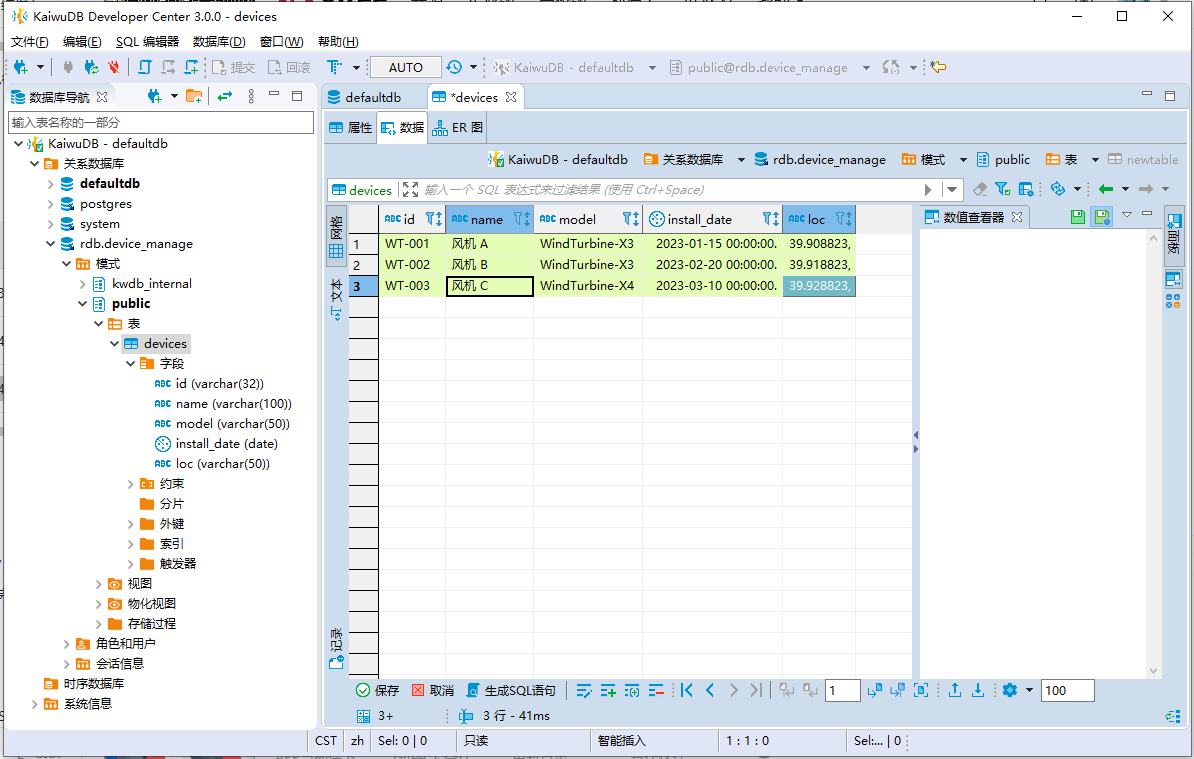
Task: Click the red disconnect plug icon in the main toolbar
Action: point(113,67)
